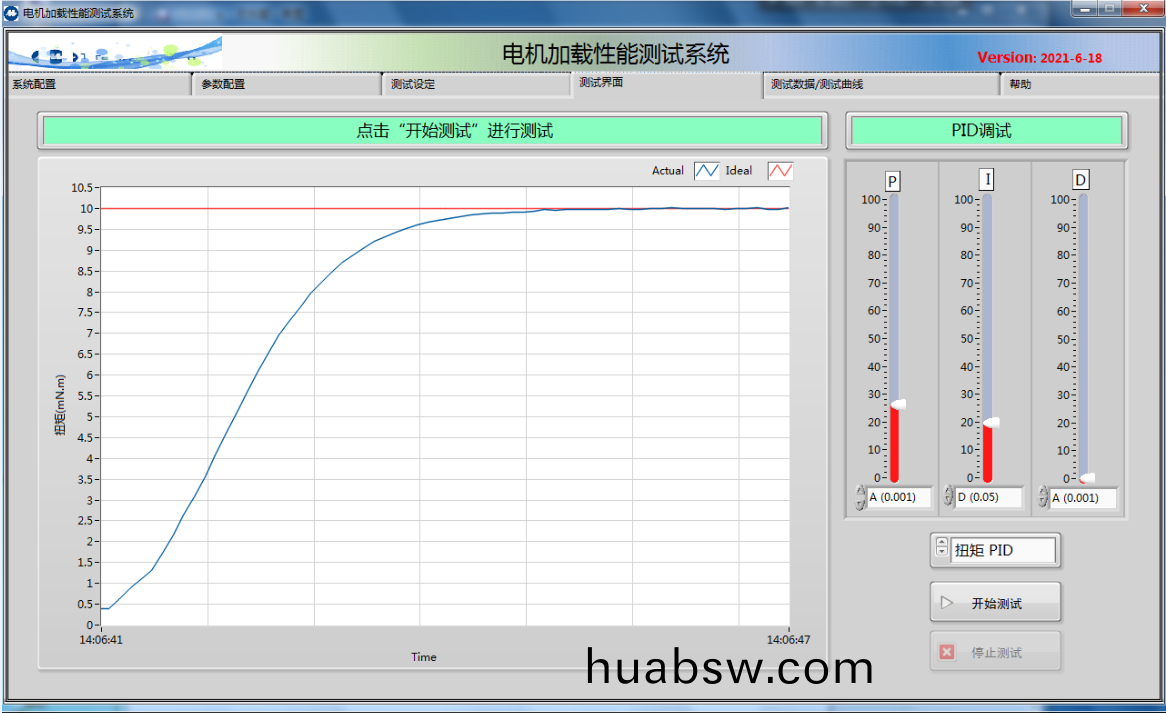Click the app icon in title bar
1166x713 pixels.
12,12
